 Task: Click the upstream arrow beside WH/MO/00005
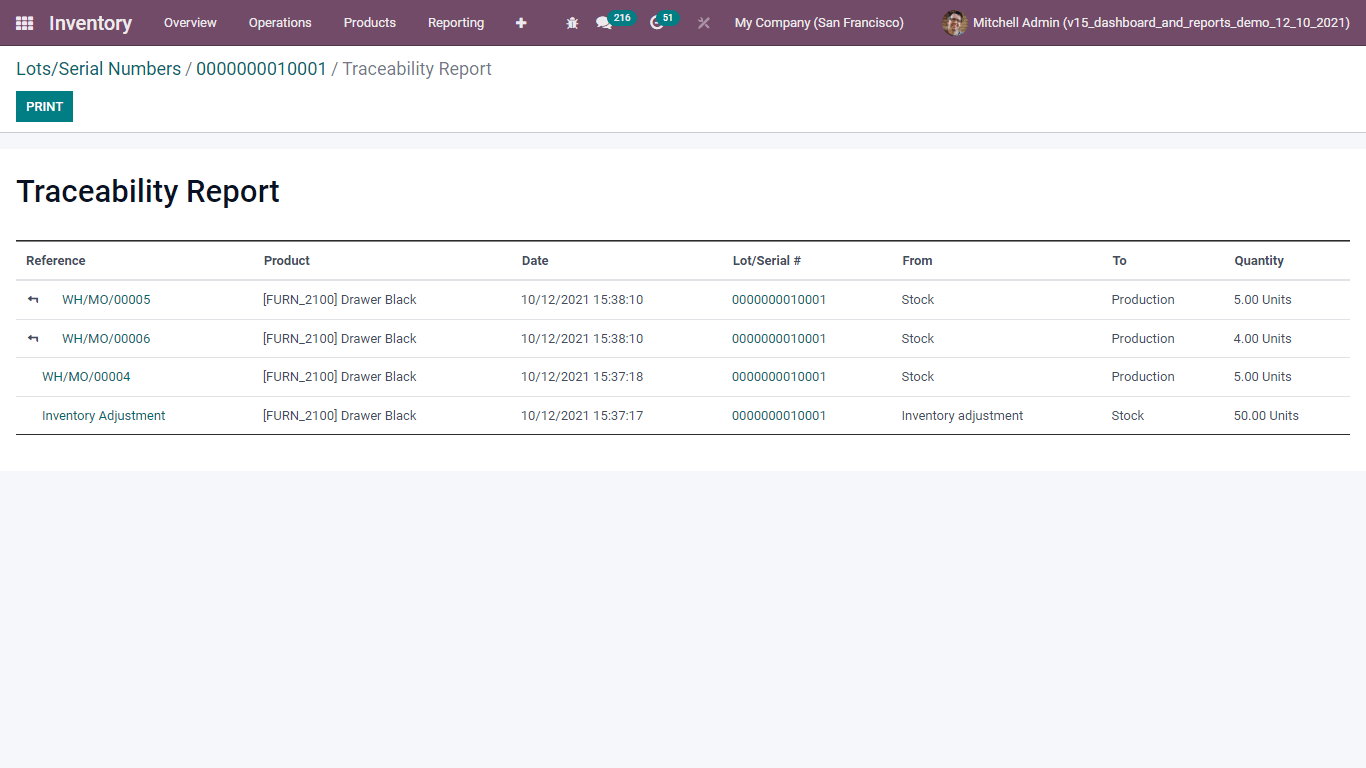click(x=31, y=299)
